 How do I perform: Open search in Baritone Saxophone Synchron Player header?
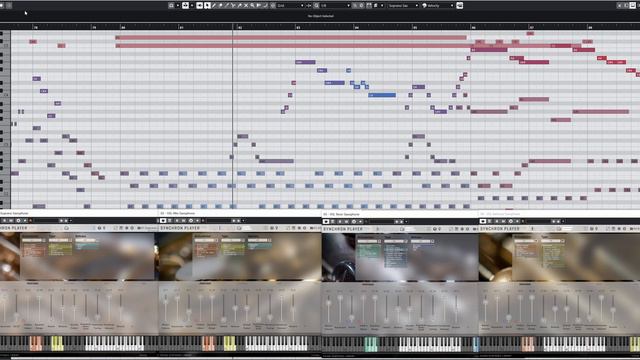point(559,229)
